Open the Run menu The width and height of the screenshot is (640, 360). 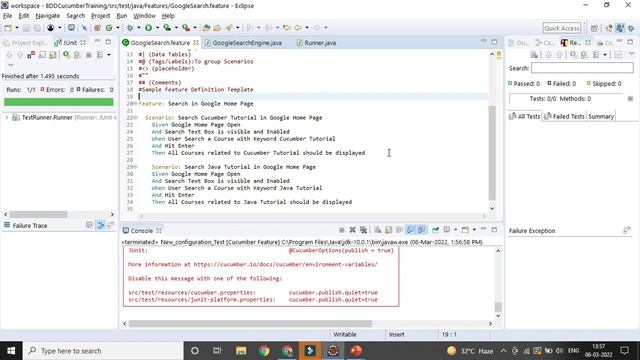122,16
